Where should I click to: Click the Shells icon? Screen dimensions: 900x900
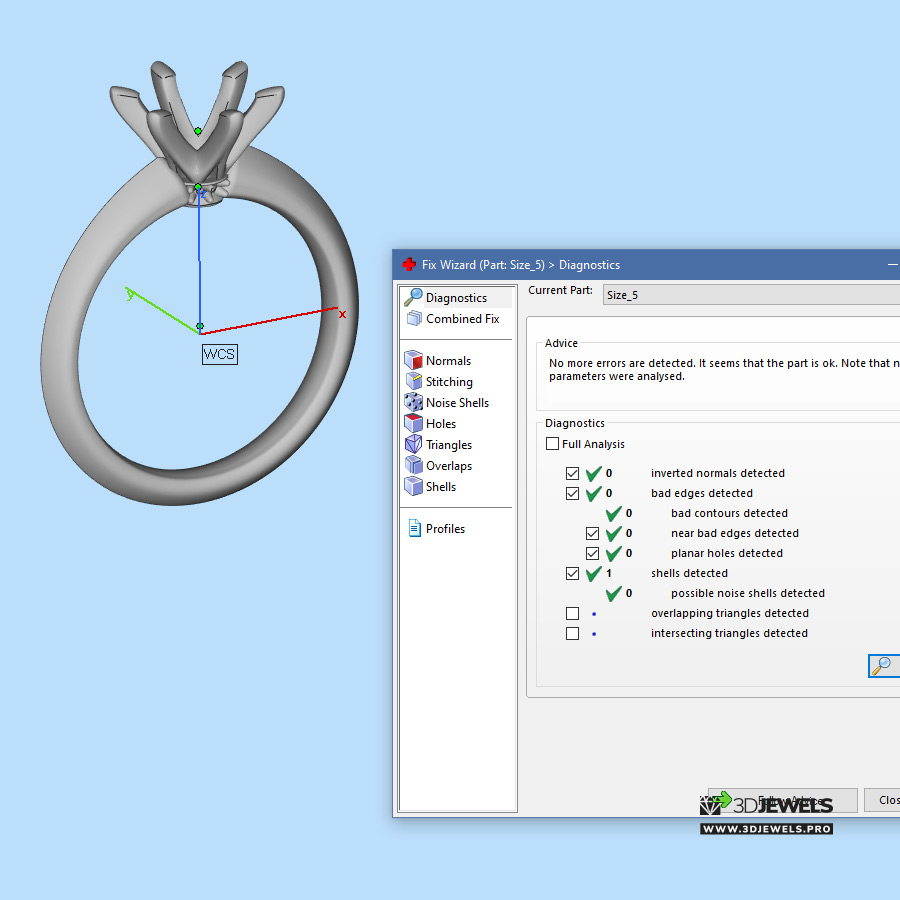413,486
